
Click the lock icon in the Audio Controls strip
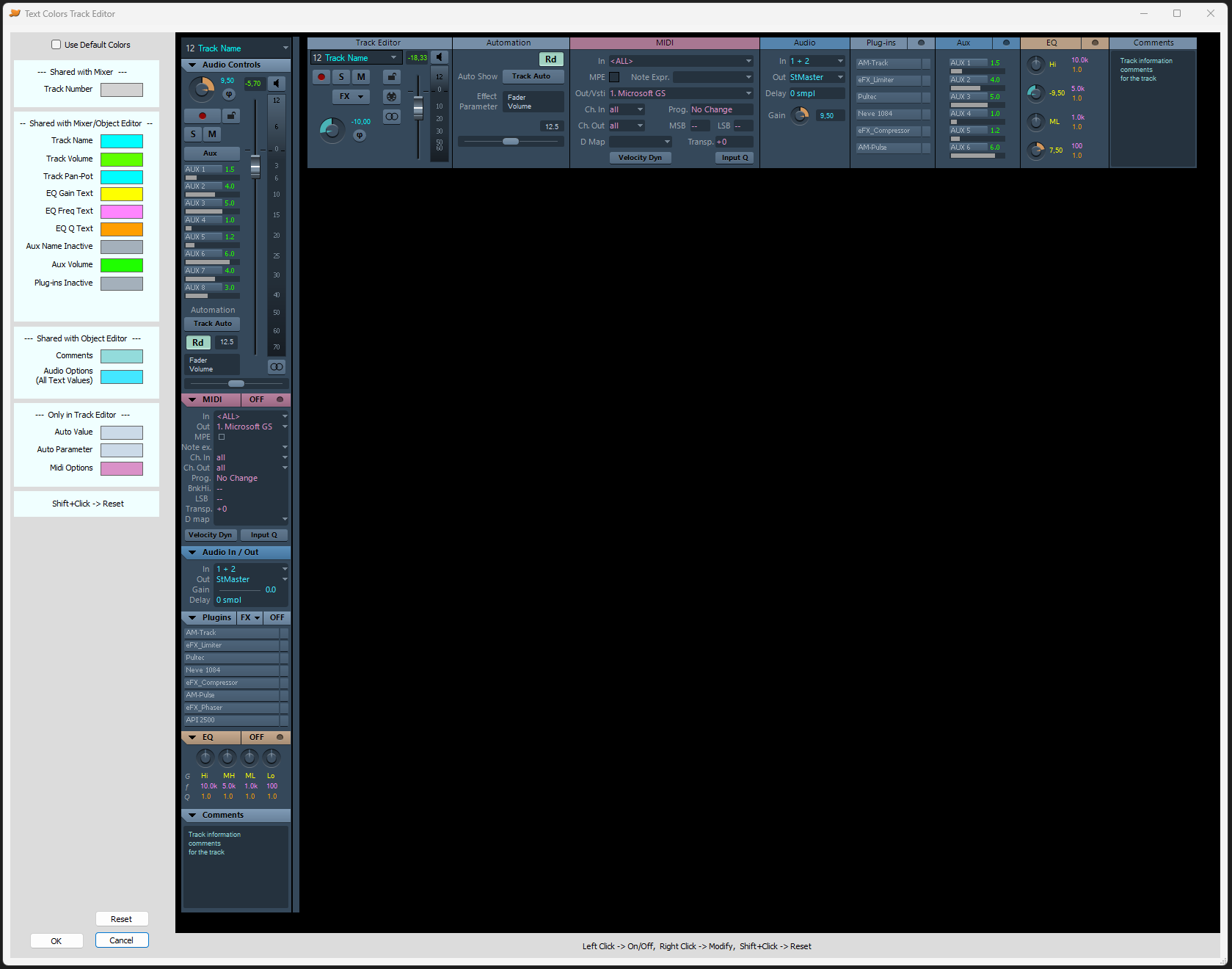[x=231, y=116]
